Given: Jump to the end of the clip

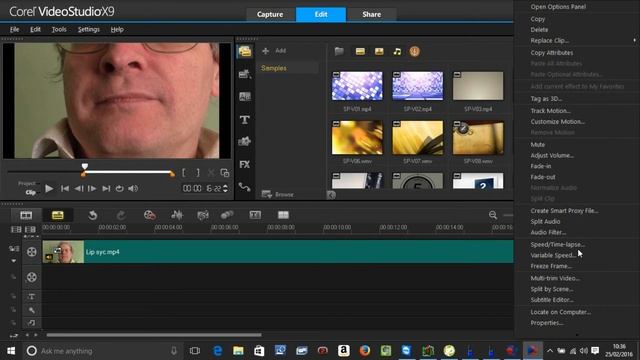Looking at the screenshot, I should point(106,189).
